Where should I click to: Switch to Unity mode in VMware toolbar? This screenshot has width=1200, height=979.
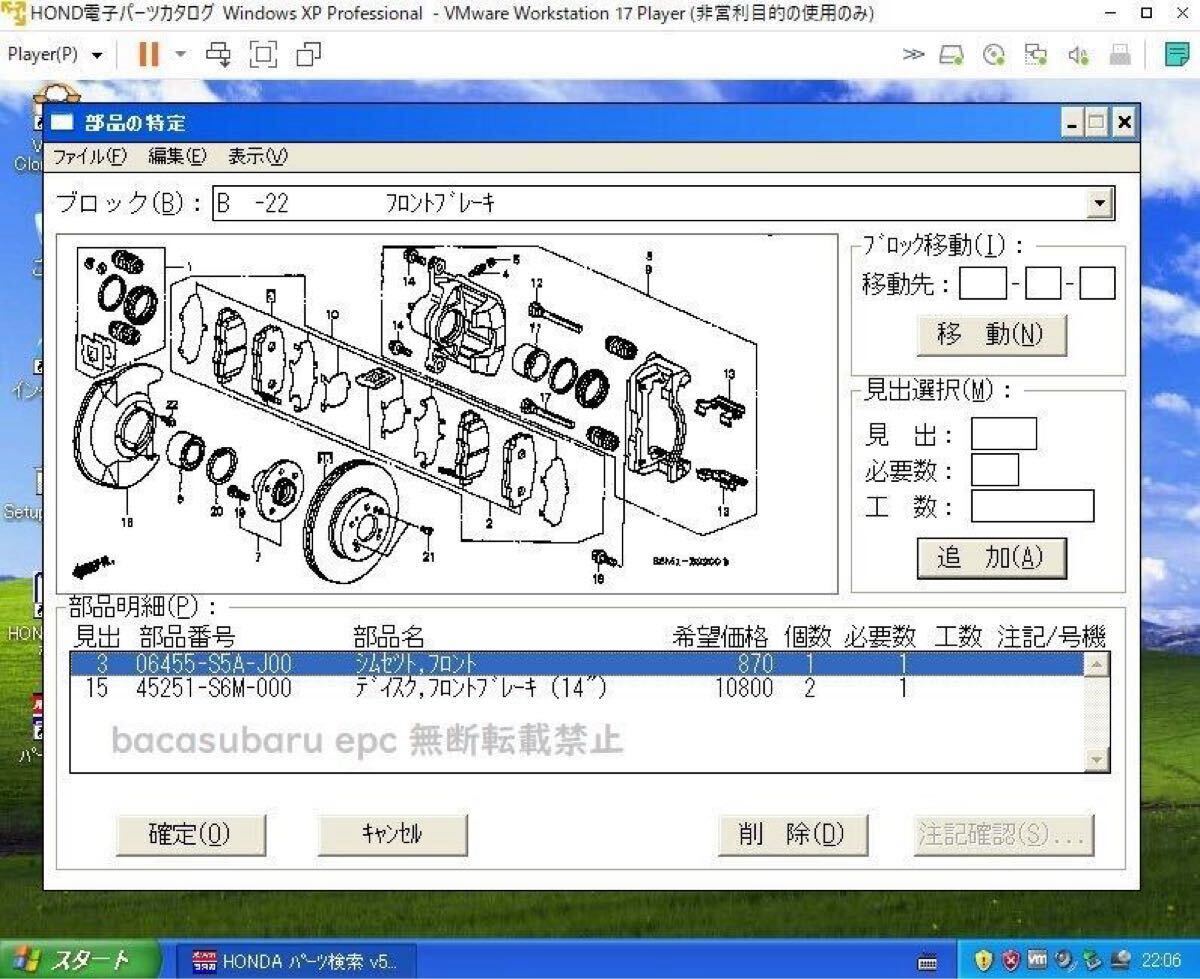pyautogui.click(x=309, y=54)
